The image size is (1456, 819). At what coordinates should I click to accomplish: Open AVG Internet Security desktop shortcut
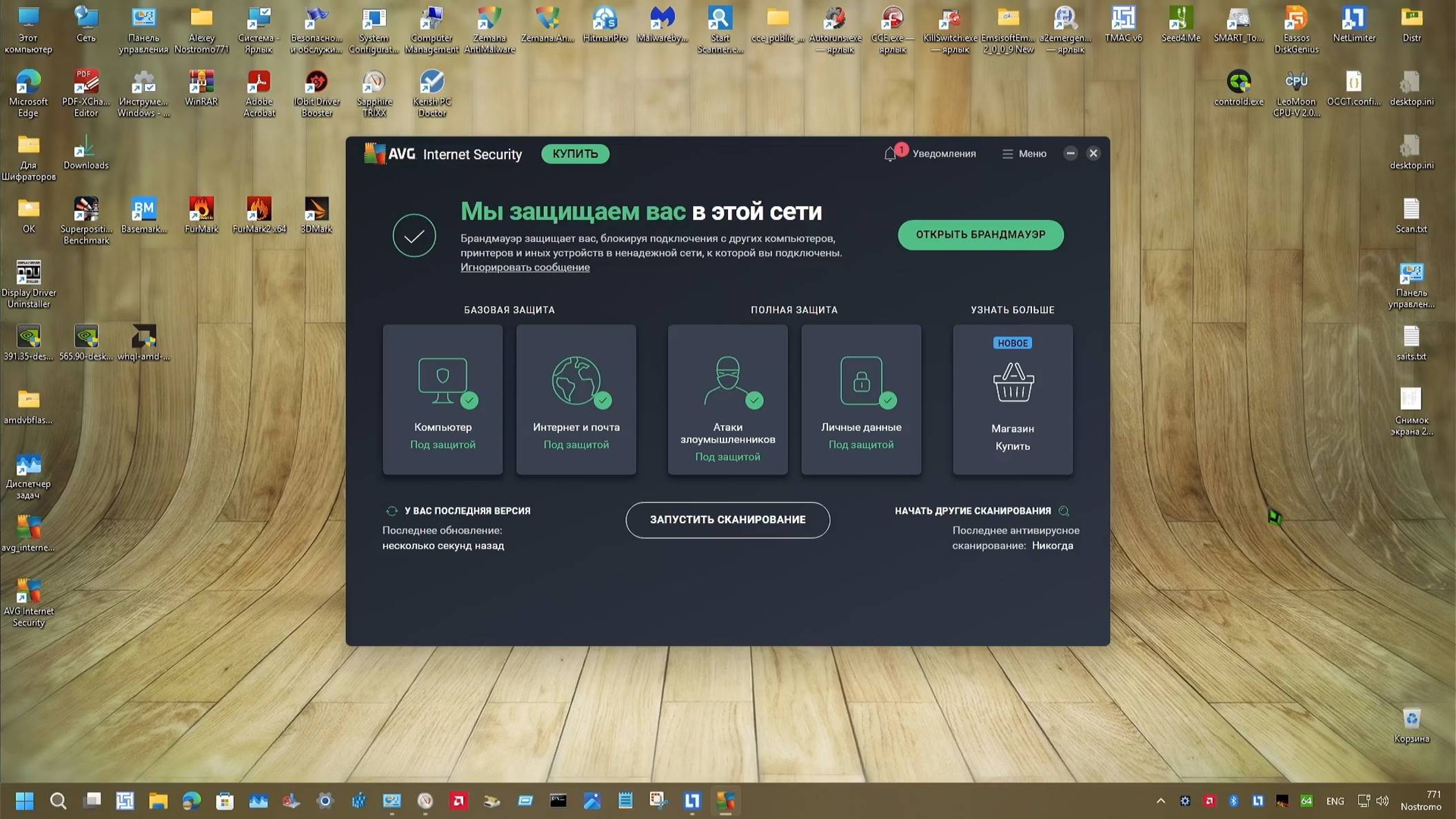28,602
